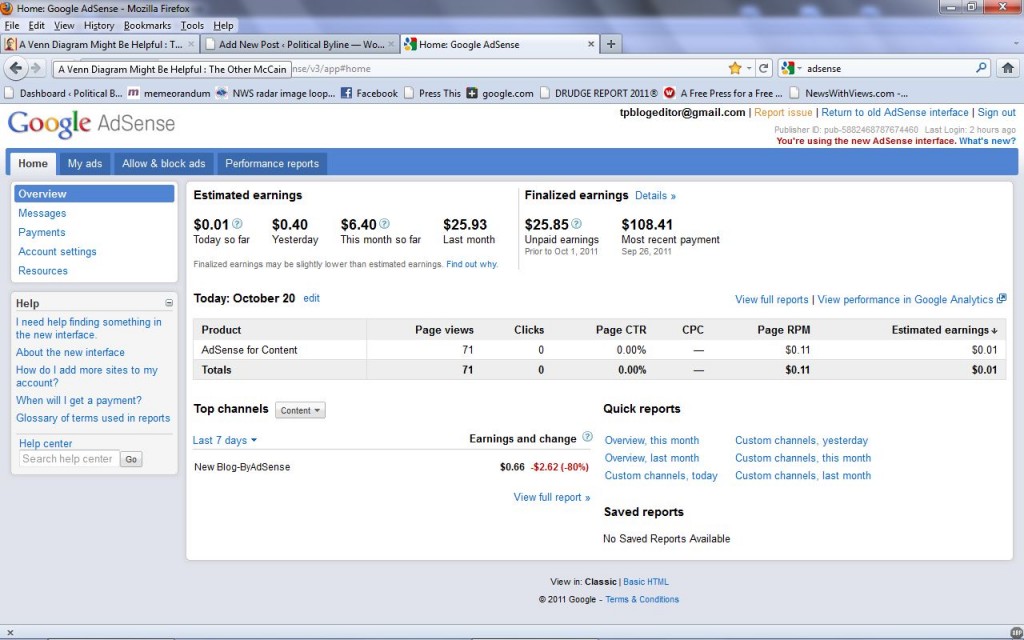This screenshot has width=1024, height=640.
Task: Open Dashboard Political B... bookmark
Action: tap(63, 93)
